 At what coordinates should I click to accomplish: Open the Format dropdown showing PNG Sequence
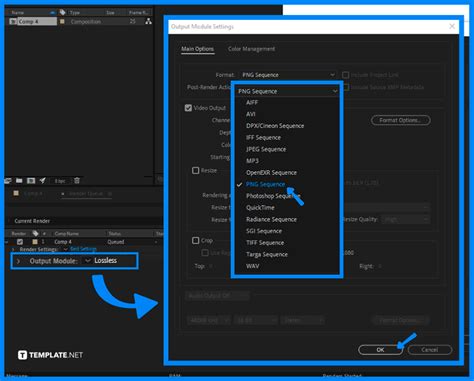[x=288, y=75]
